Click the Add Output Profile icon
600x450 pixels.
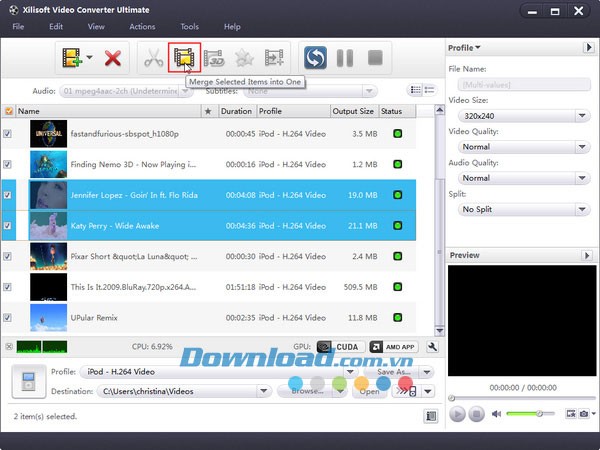tap(274, 58)
